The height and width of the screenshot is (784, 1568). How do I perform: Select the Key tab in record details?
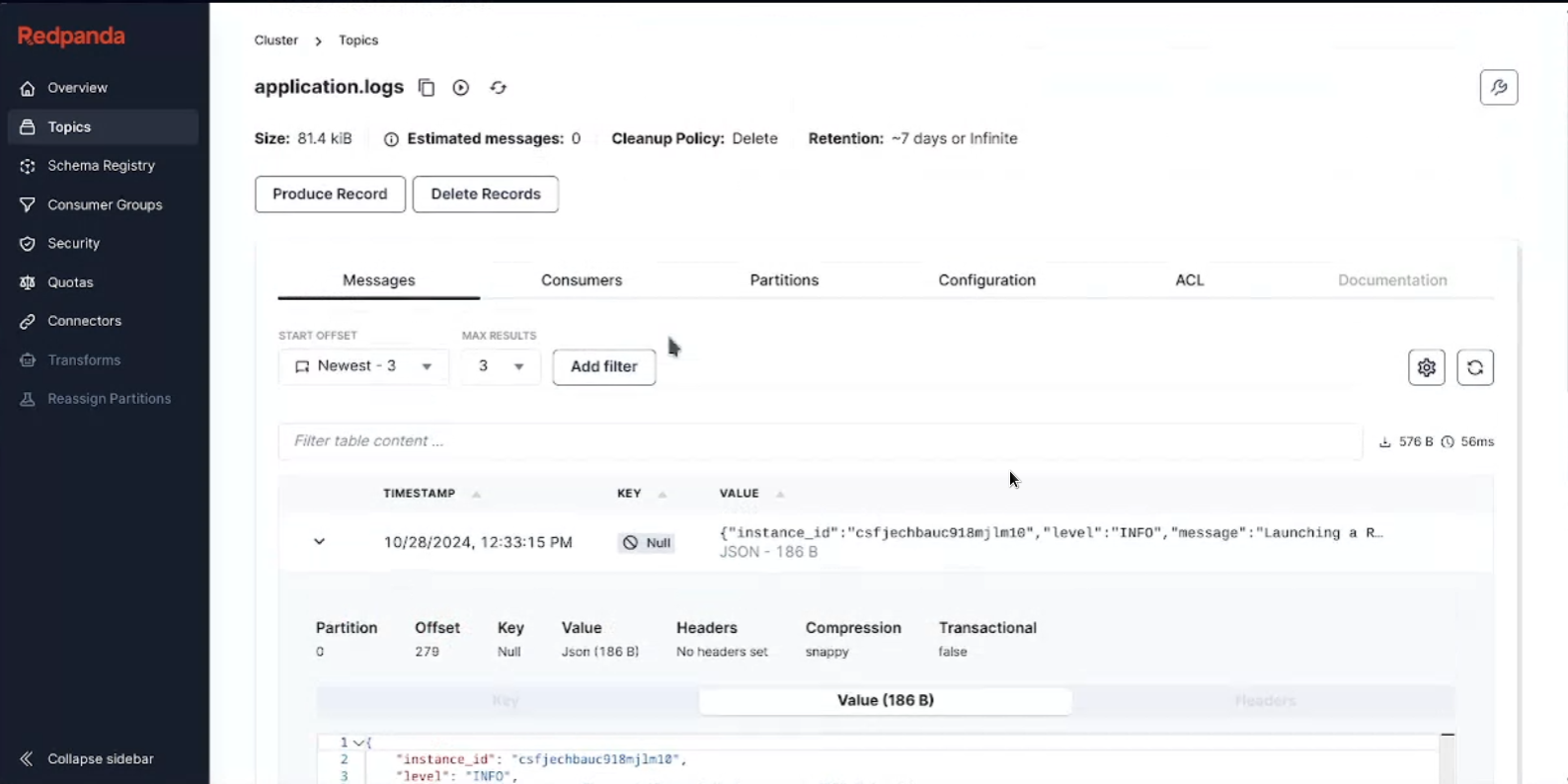pos(506,701)
